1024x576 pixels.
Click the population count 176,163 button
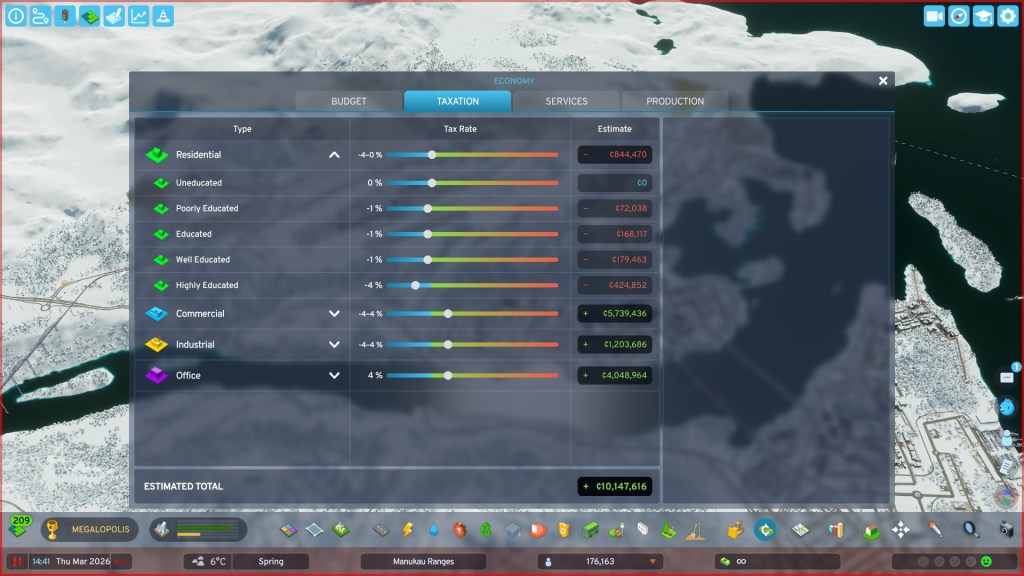(x=600, y=562)
